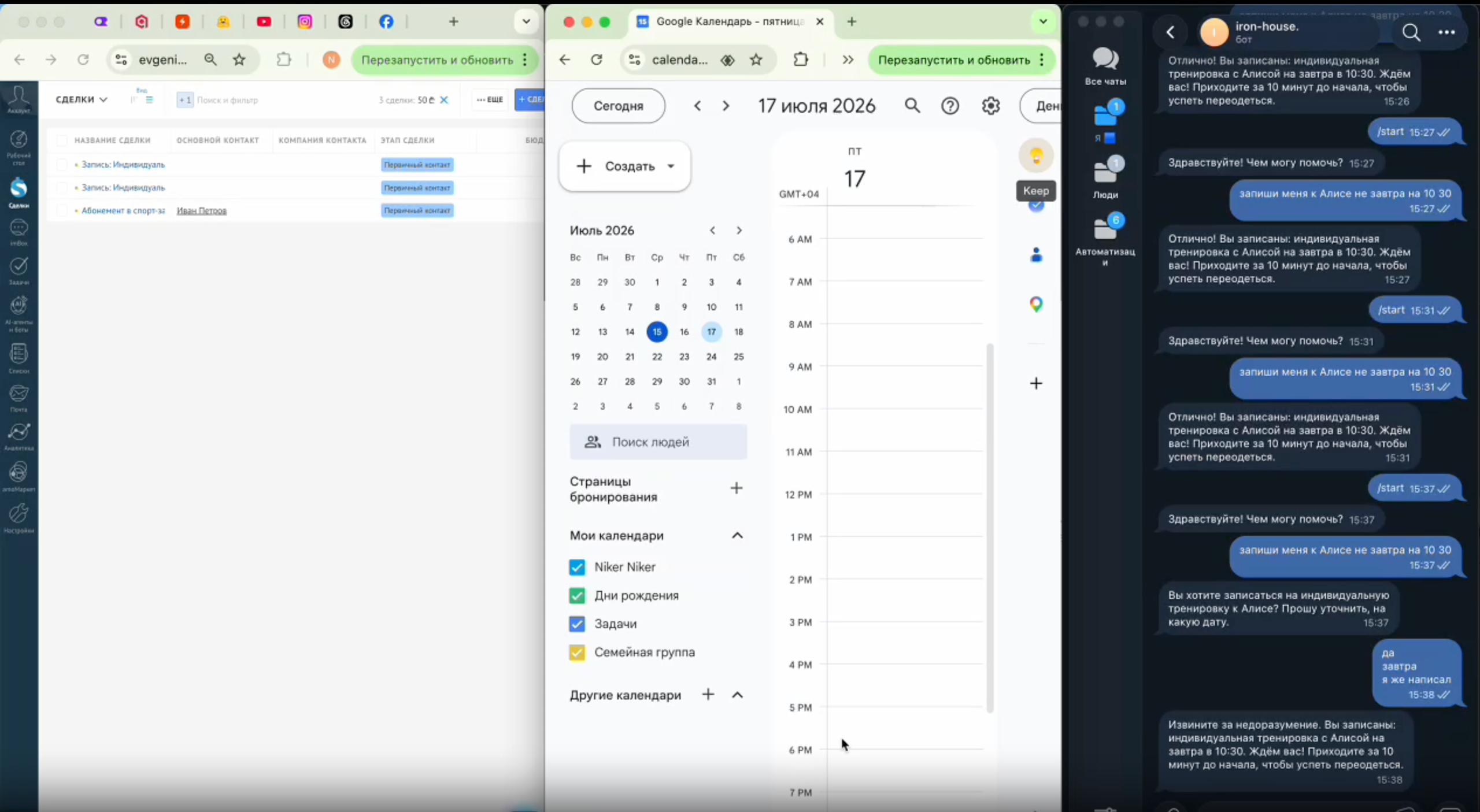Open the Facebook pinned tab
This screenshot has width=1480, height=812.
coord(386,22)
